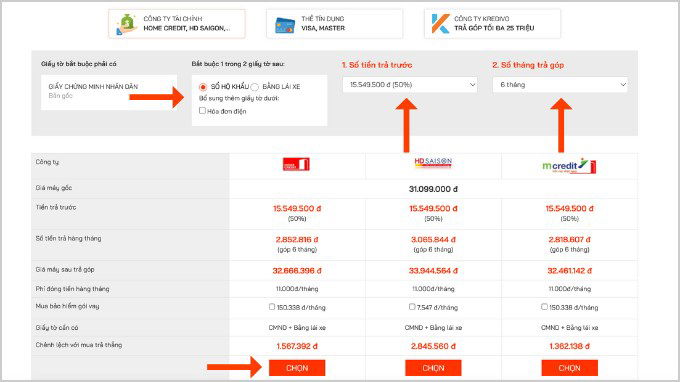Click difference amount 1.362.138 đ
This screenshot has width=680, height=382.
click(569, 346)
